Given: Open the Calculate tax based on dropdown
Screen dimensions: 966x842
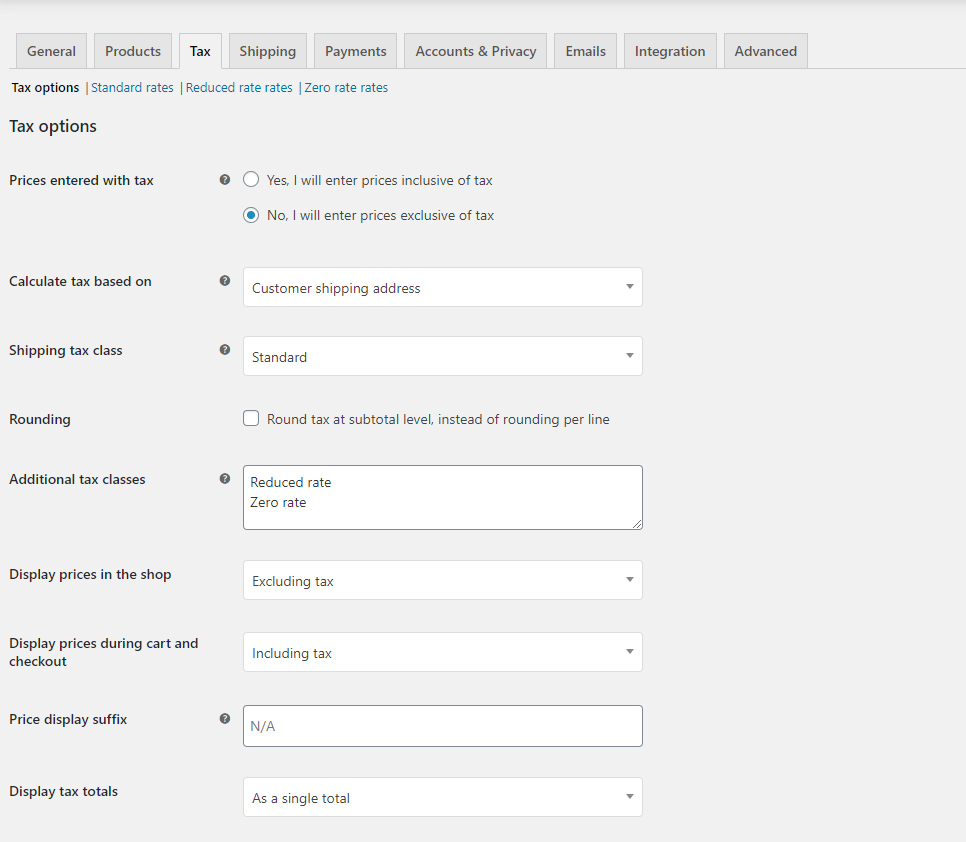Looking at the screenshot, I should tap(442, 287).
